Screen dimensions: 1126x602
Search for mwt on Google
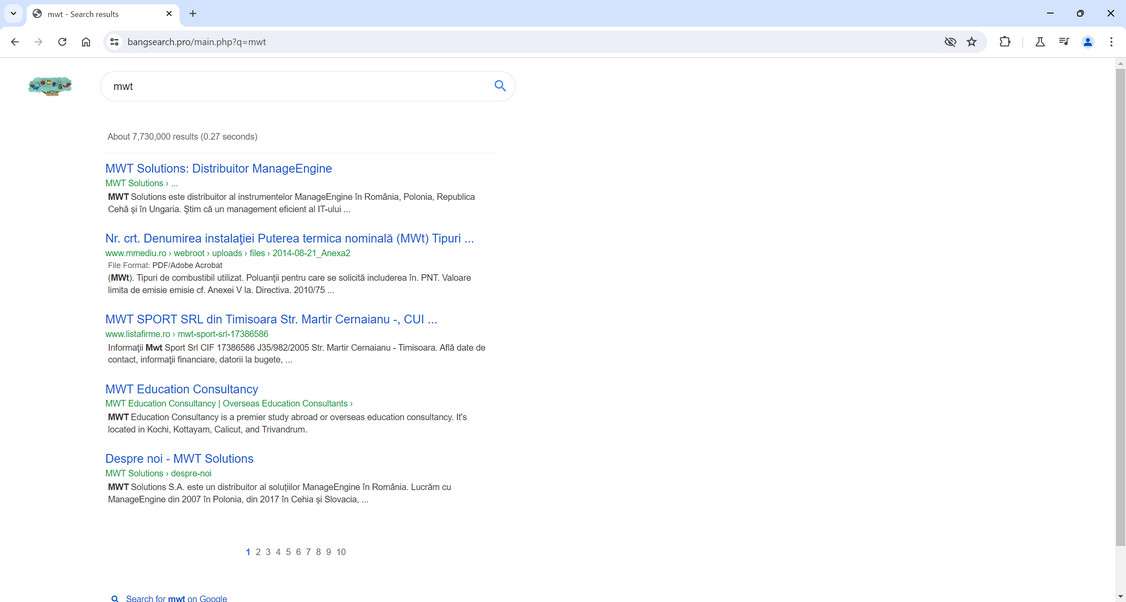point(175,596)
